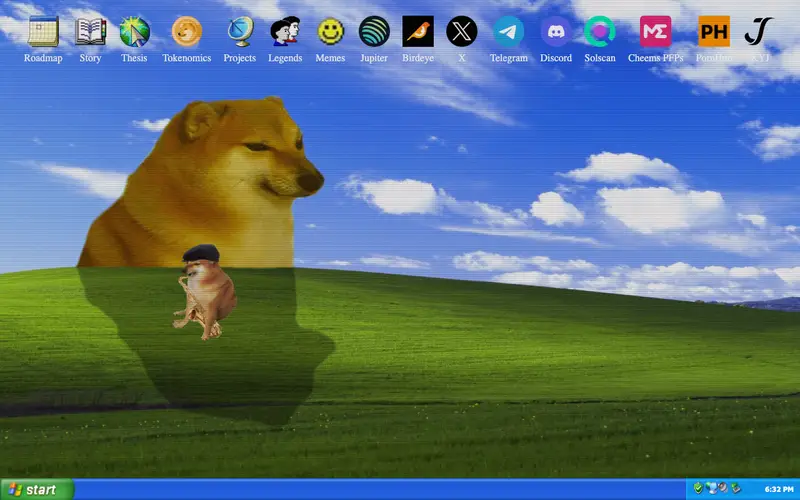Click the green security shield tray icon
This screenshot has height=500, width=800.
pos(698,488)
